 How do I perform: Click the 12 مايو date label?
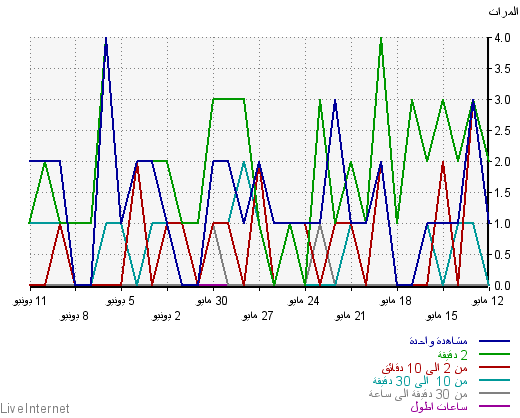pyautogui.click(x=488, y=301)
